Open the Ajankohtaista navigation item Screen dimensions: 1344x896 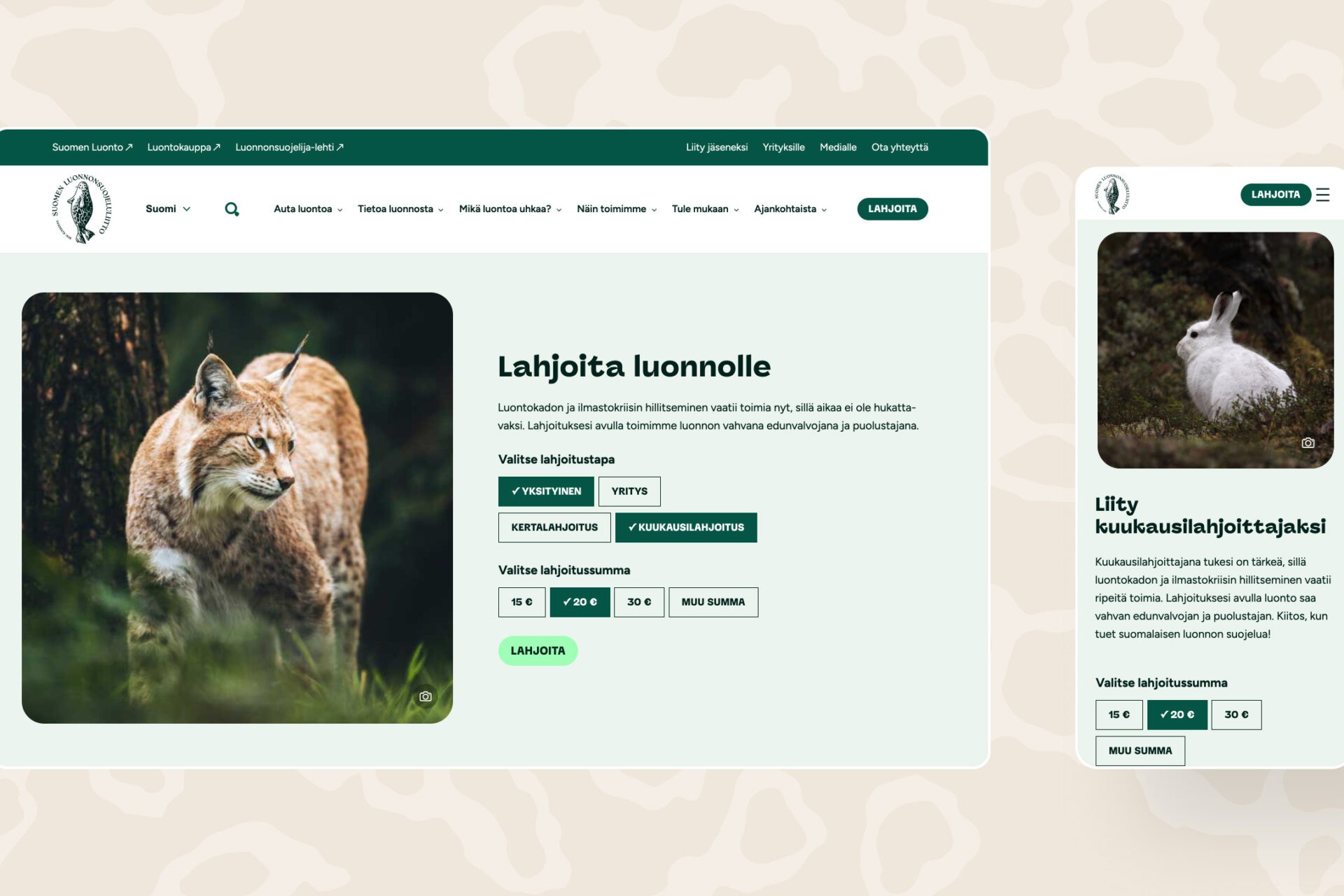(790, 209)
